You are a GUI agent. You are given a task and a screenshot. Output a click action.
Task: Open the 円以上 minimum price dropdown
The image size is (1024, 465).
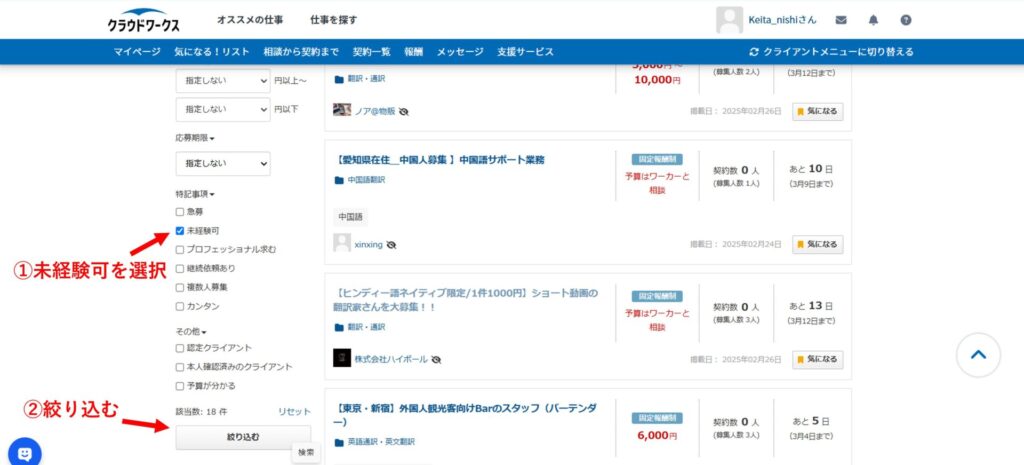click(223, 81)
